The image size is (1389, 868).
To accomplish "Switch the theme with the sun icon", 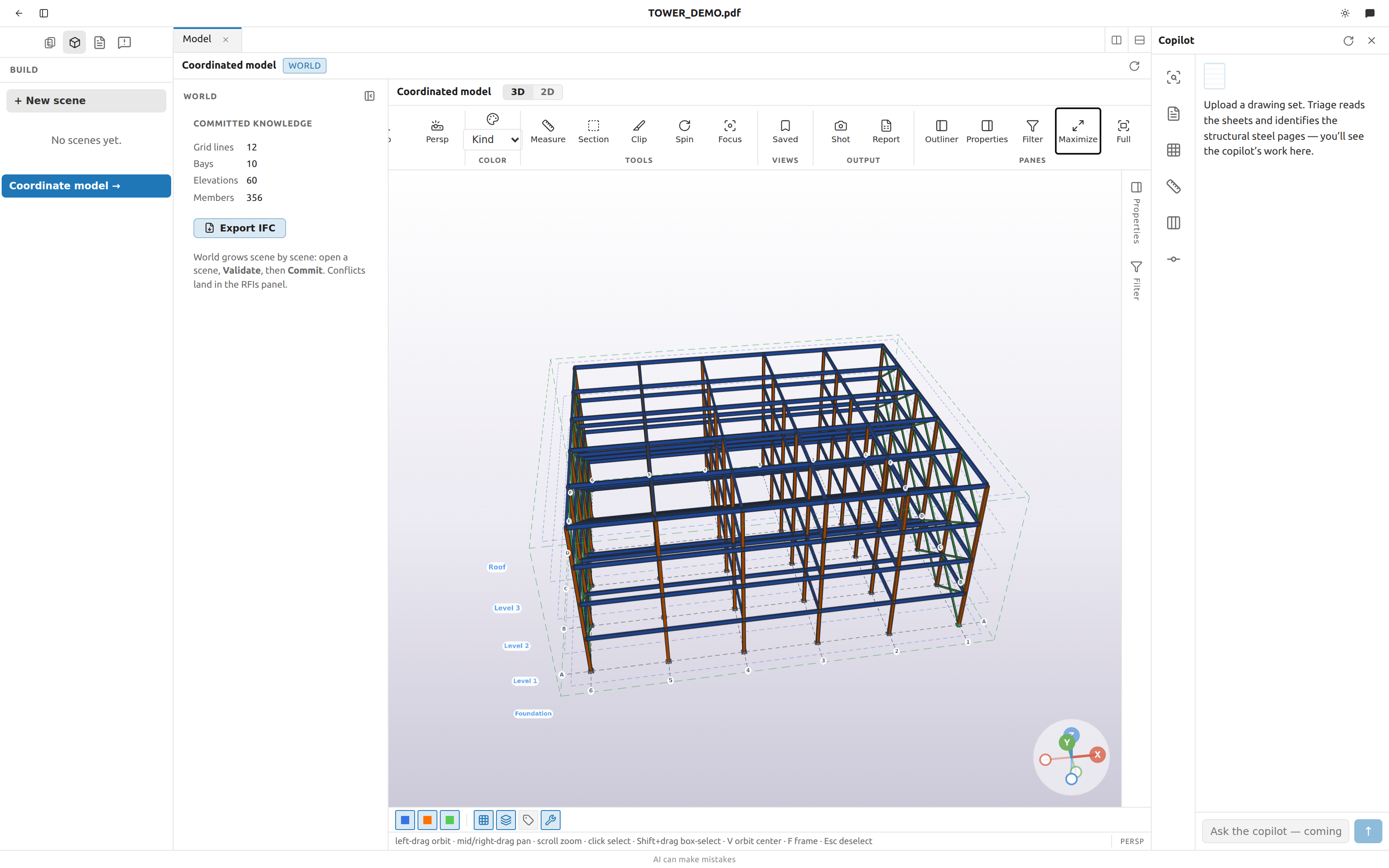I will pyautogui.click(x=1345, y=13).
